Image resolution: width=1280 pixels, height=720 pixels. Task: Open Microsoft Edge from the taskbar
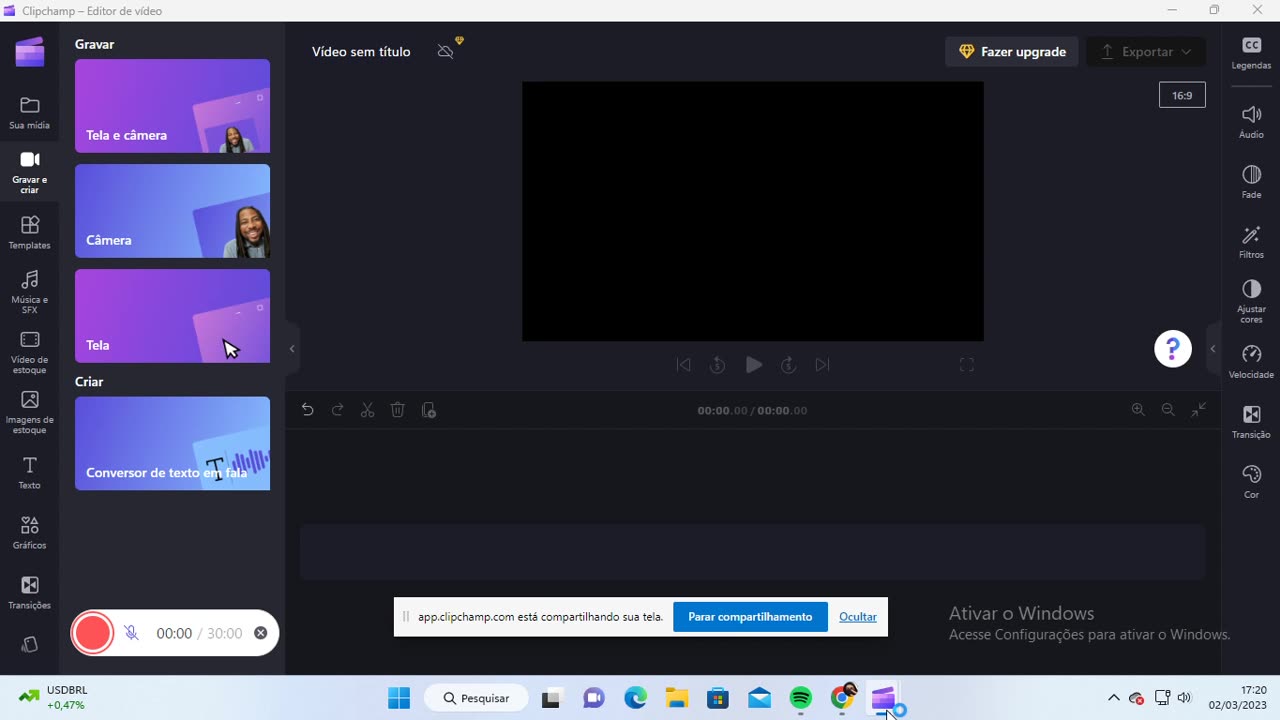pyautogui.click(x=636, y=698)
